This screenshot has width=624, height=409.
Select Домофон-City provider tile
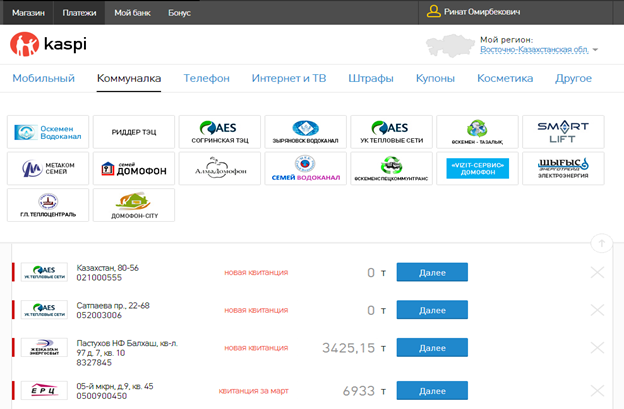(134, 205)
